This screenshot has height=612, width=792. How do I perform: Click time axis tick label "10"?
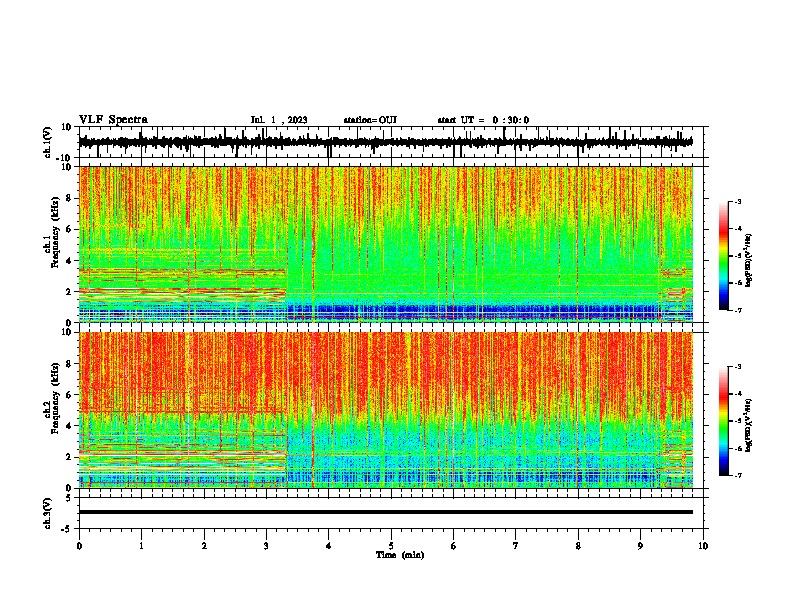point(703,546)
